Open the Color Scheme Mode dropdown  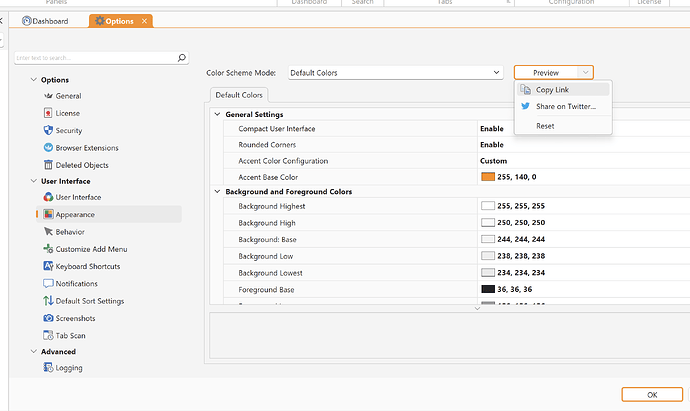[x=396, y=73]
